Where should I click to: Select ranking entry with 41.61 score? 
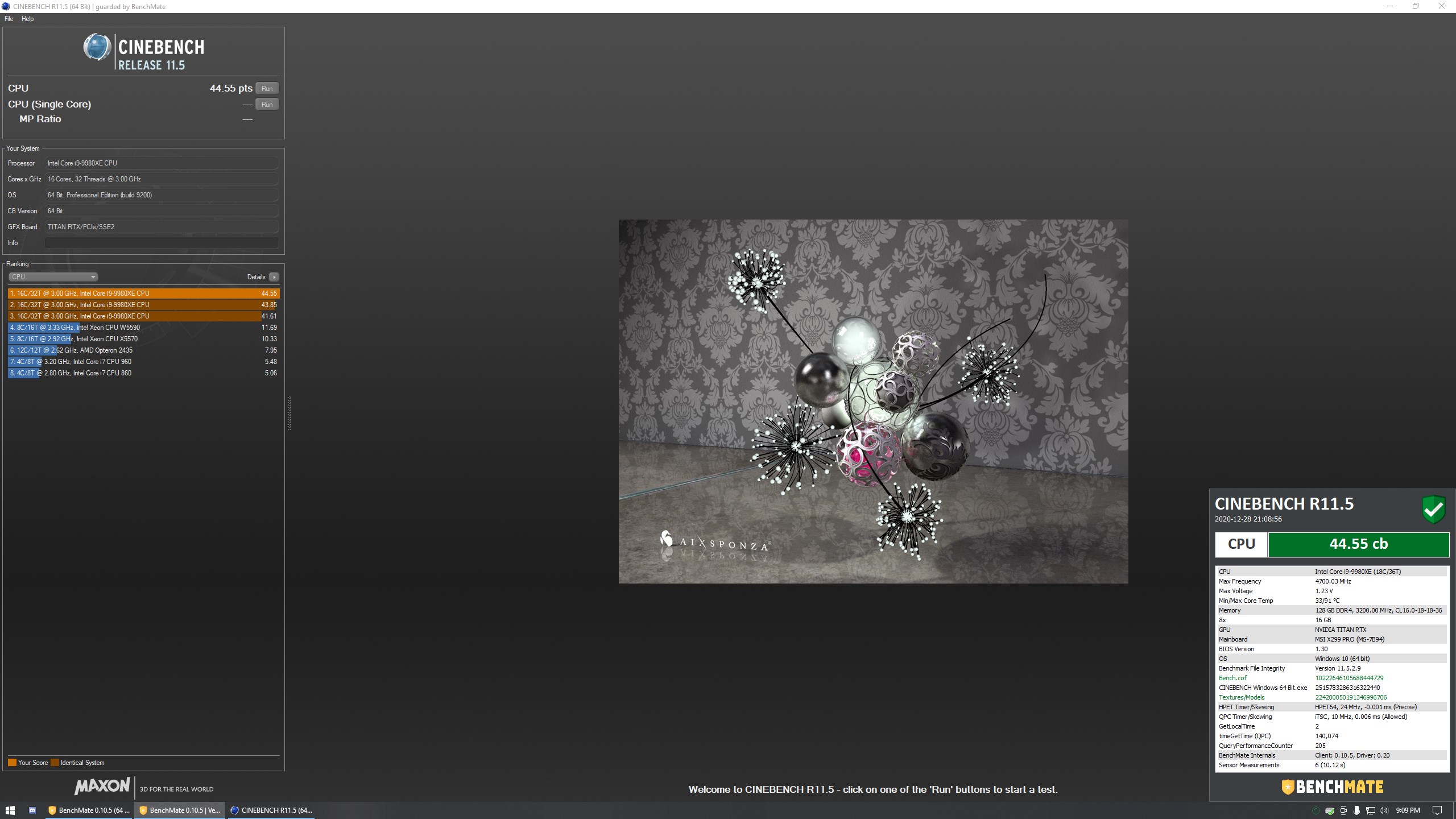pyautogui.click(x=144, y=316)
